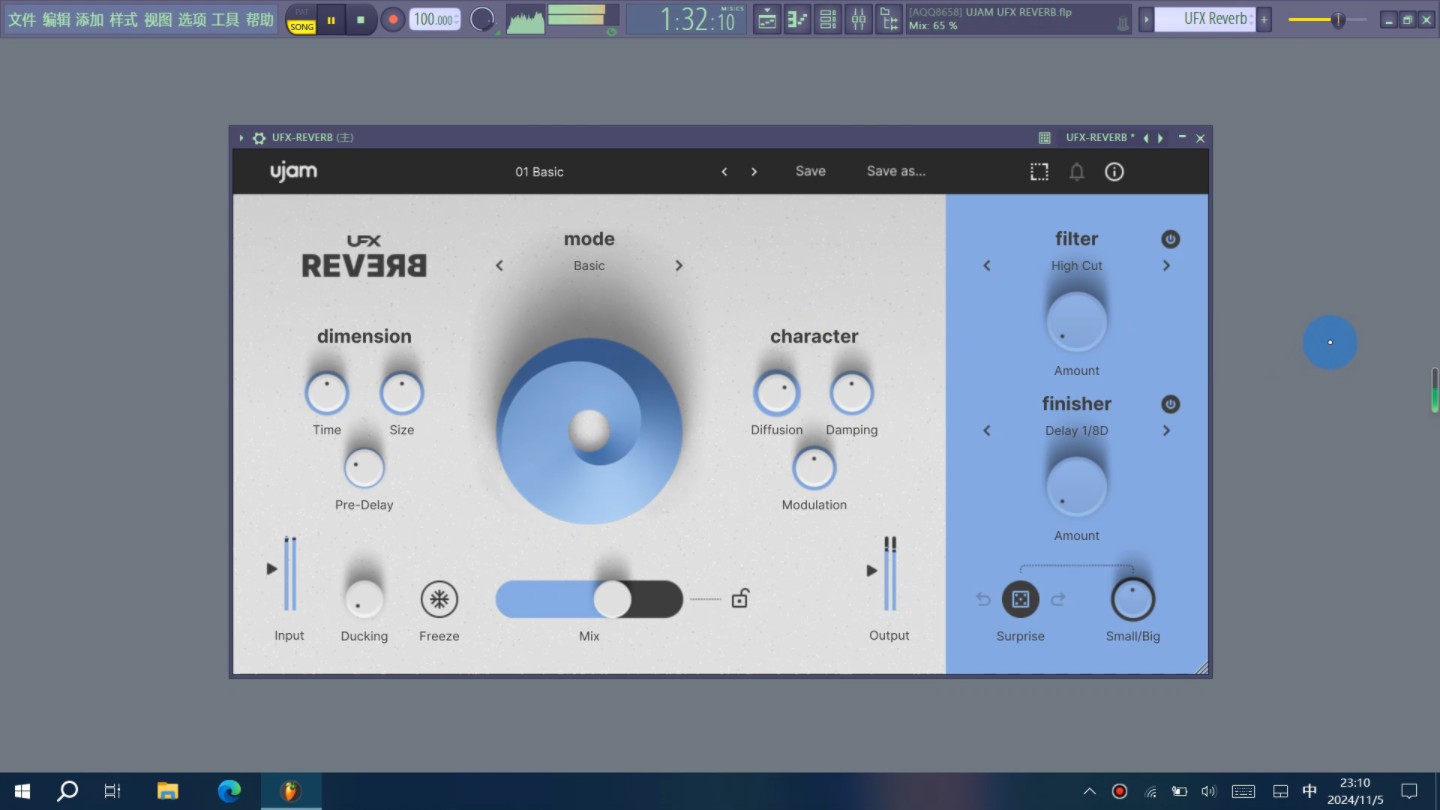Toggle PAT/SONG mode switch
This screenshot has width=1440, height=810.
pyautogui.click(x=301, y=19)
